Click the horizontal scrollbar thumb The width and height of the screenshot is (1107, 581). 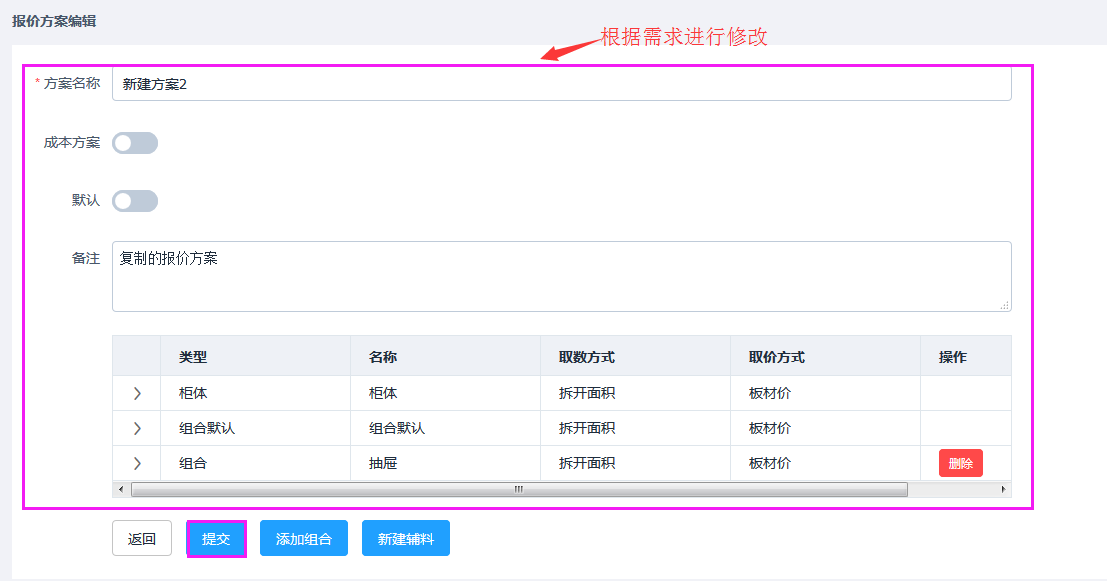518,490
